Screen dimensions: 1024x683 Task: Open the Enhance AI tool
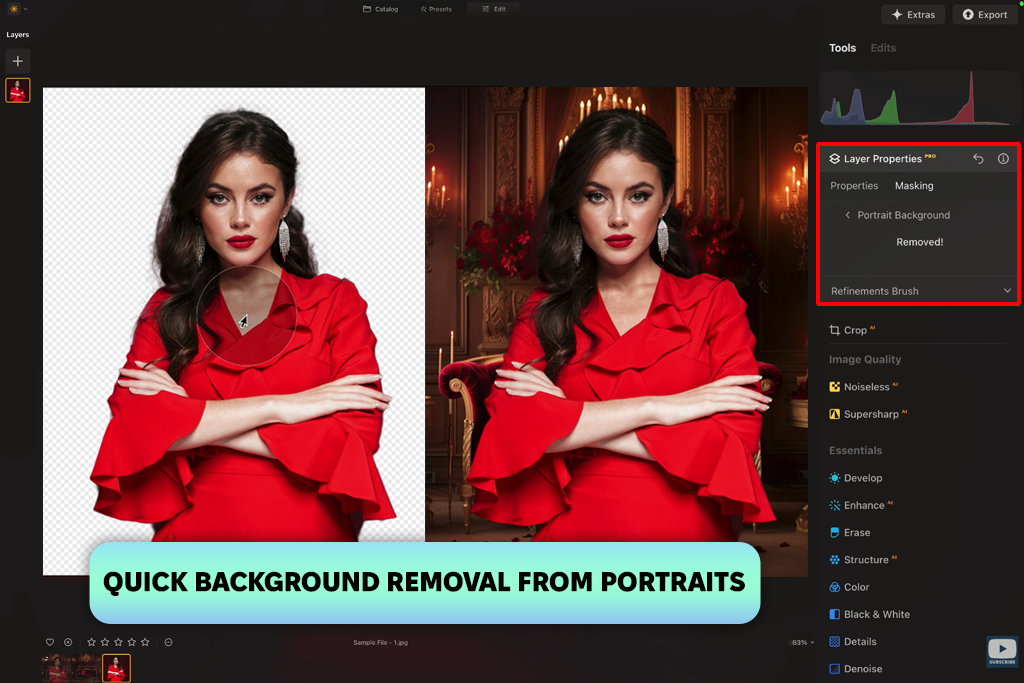point(861,505)
